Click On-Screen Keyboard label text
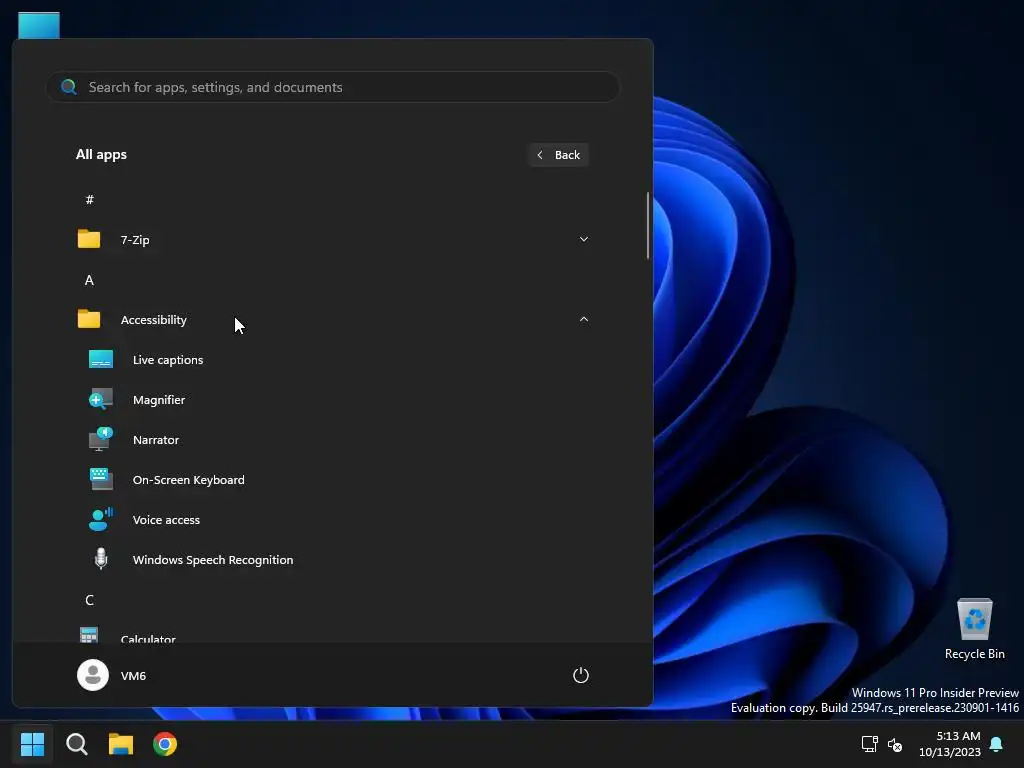1024x768 pixels. 189,480
